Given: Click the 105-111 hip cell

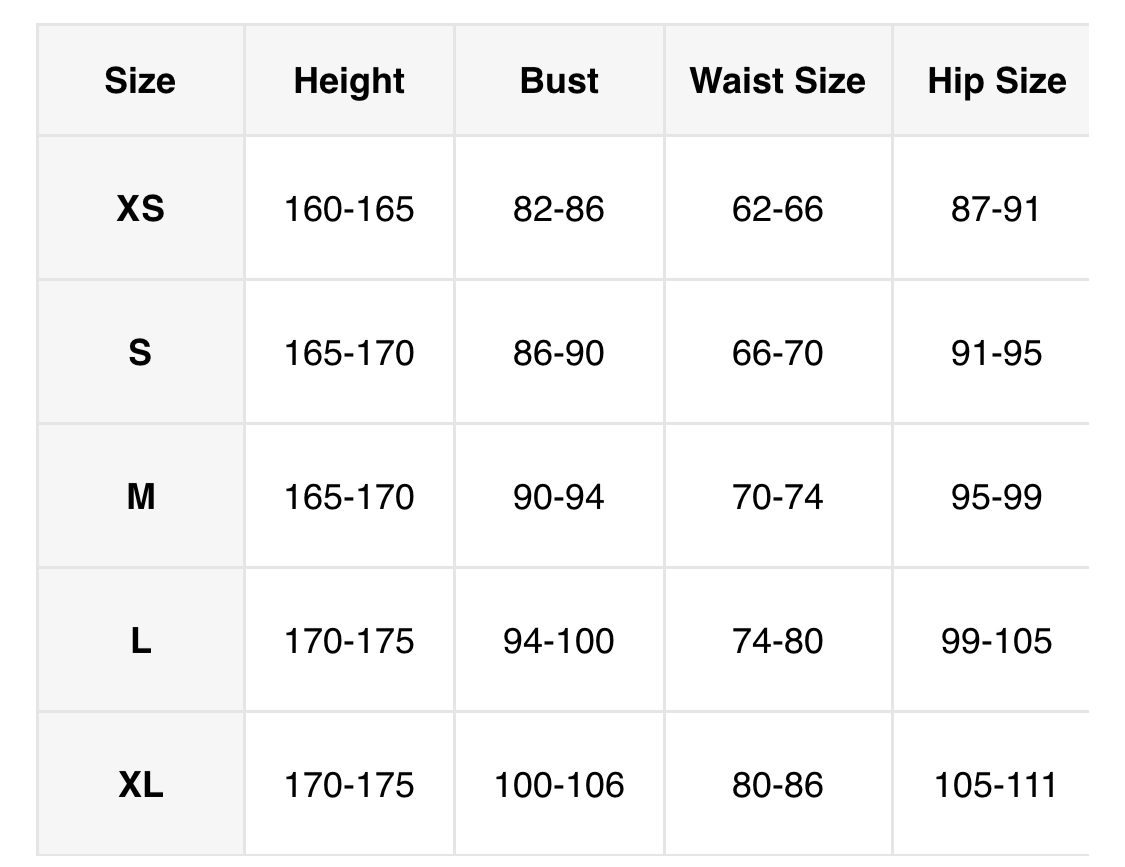Looking at the screenshot, I should 996,785.
